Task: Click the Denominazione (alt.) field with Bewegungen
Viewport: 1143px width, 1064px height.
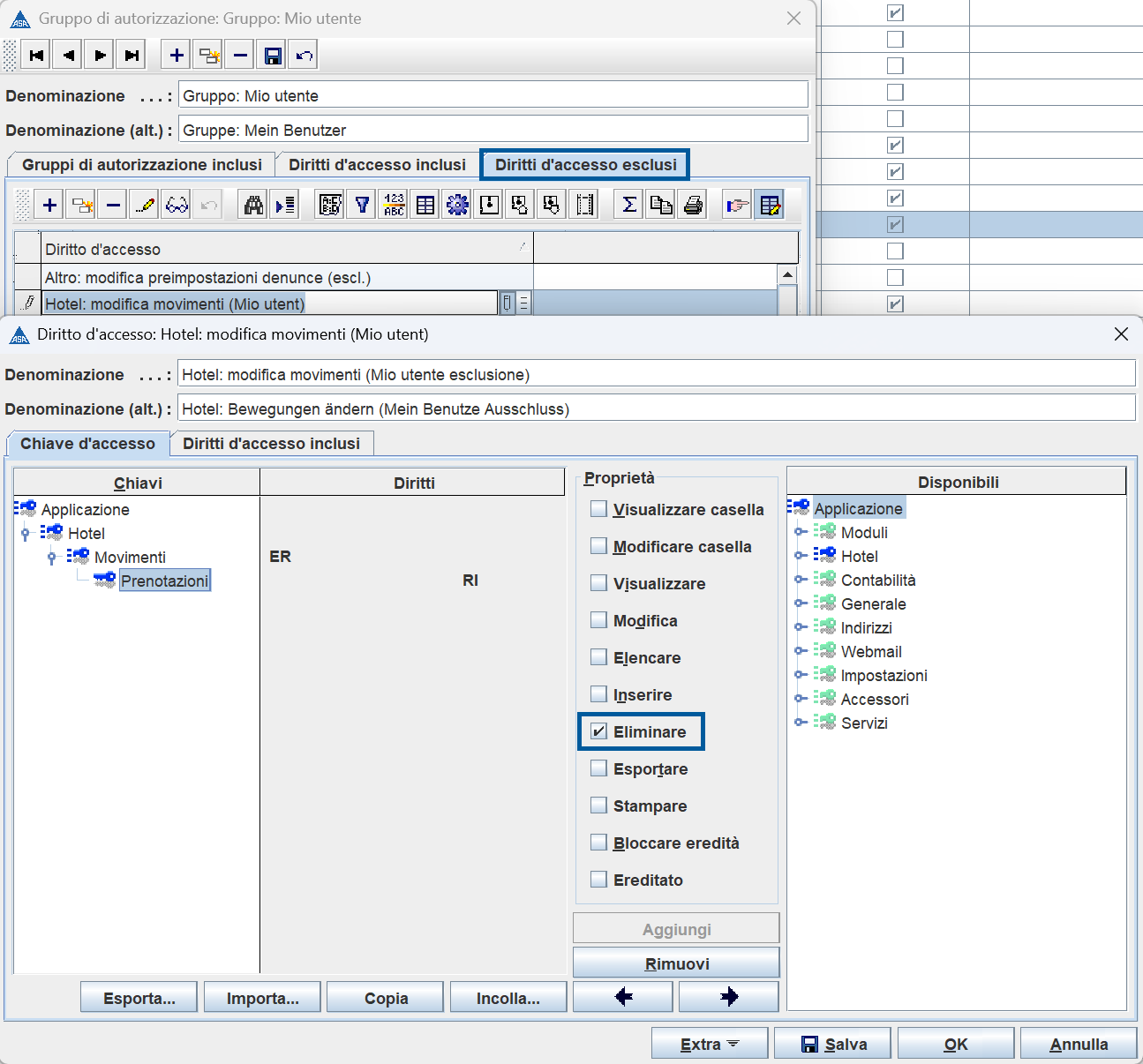Action: click(656, 408)
